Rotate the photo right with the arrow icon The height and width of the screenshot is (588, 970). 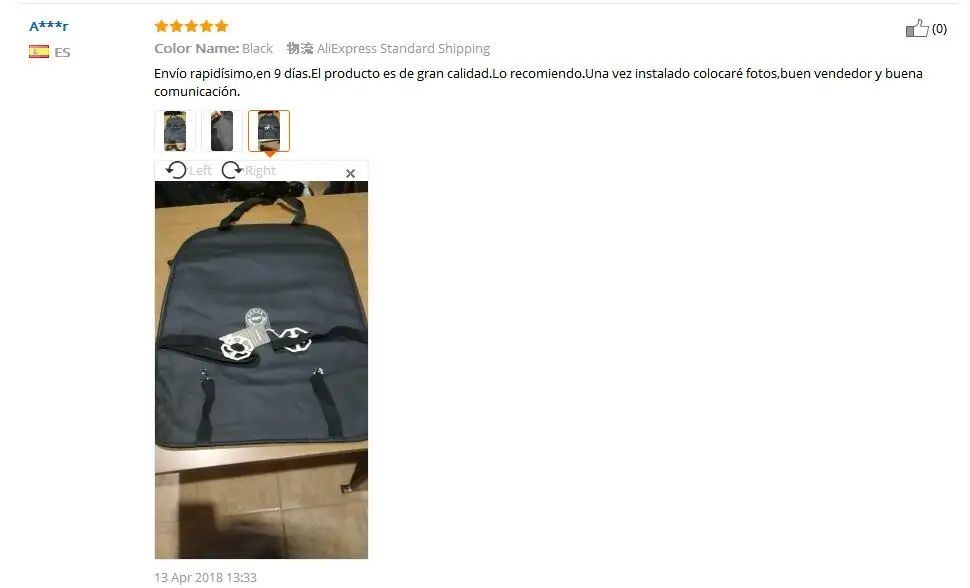(231, 170)
